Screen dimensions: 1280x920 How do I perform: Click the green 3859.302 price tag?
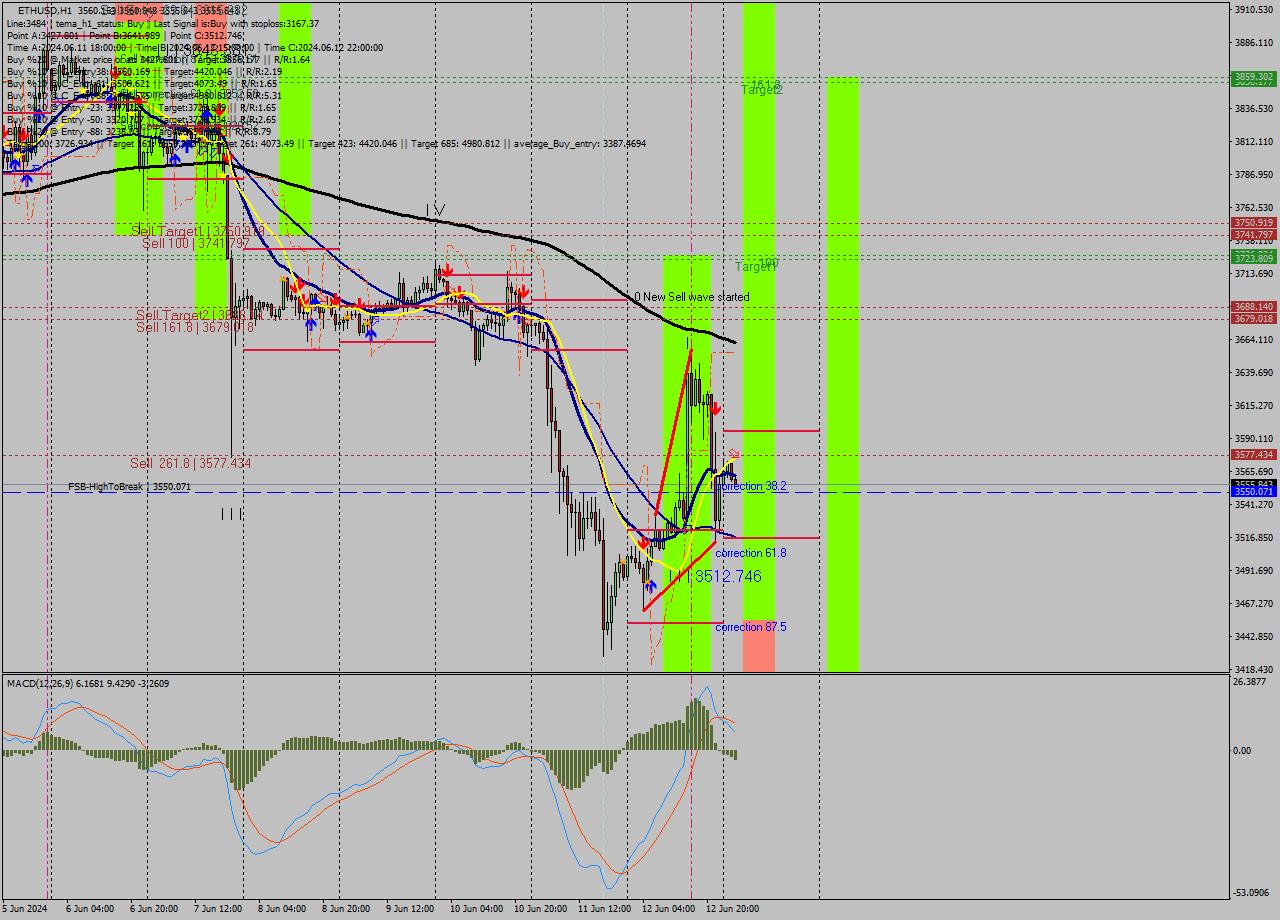tap(1253, 77)
